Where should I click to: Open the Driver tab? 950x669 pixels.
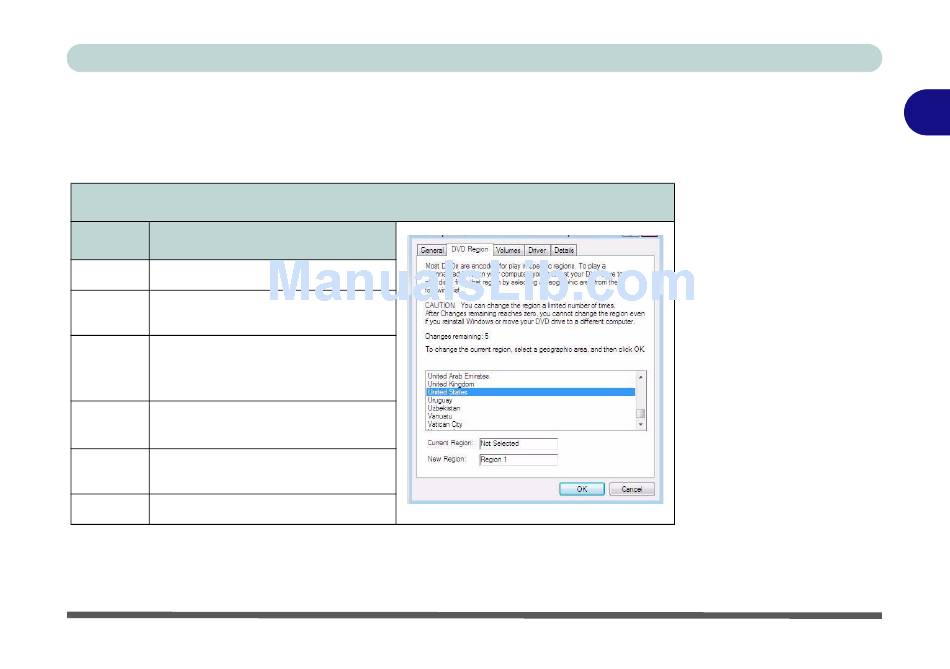point(537,250)
